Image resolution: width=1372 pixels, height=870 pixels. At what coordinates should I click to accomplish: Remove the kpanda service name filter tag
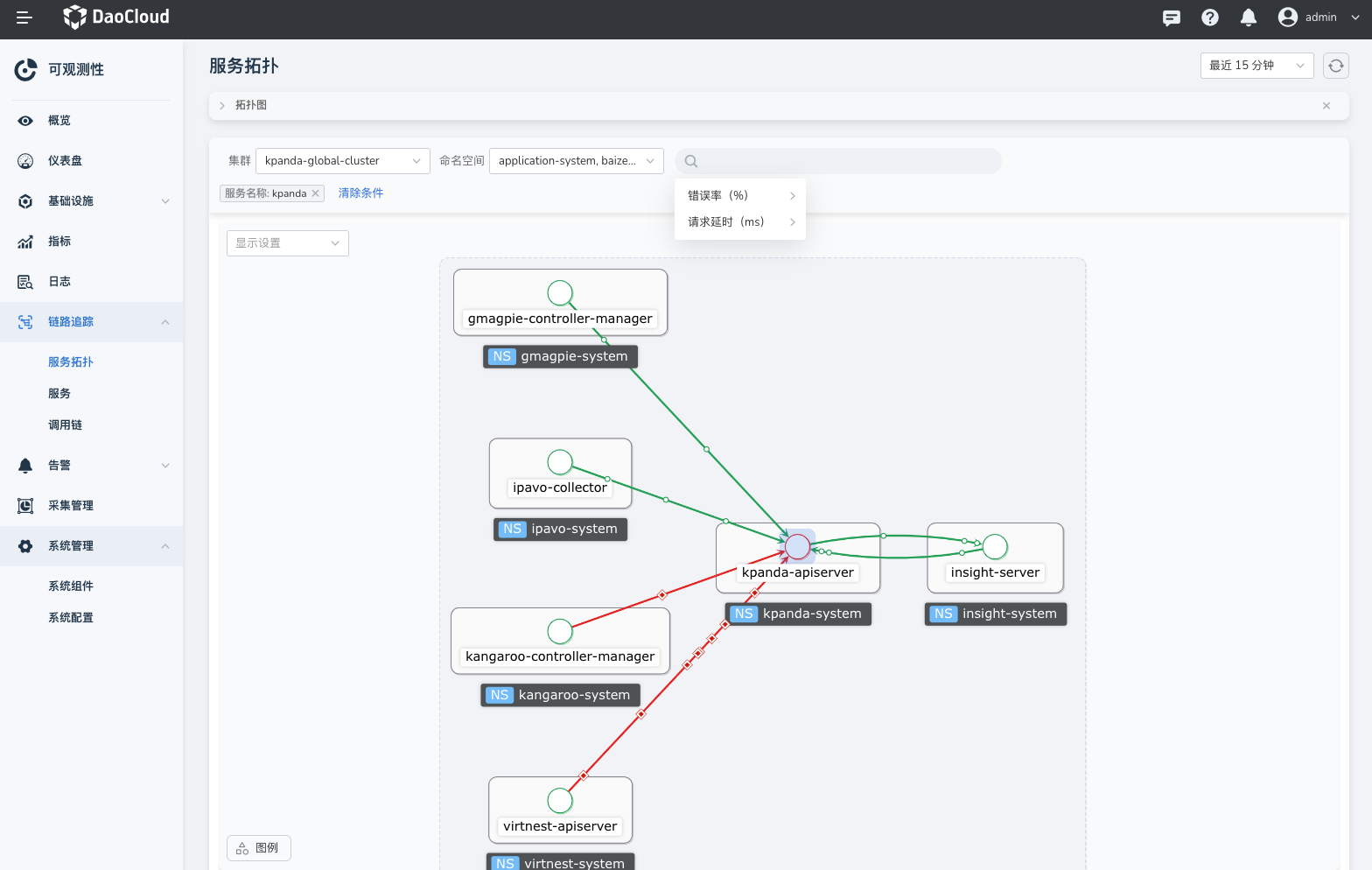tap(315, 193)
